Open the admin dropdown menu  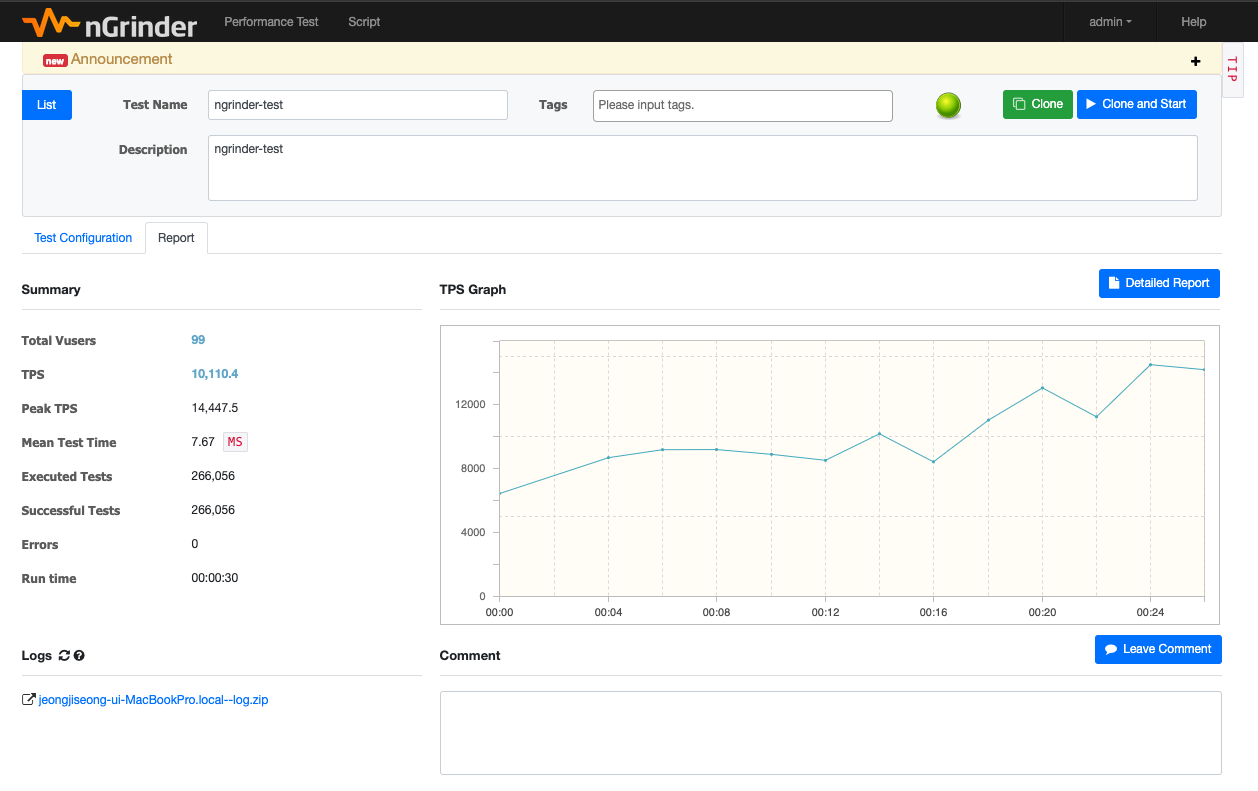coord(1110,22)
